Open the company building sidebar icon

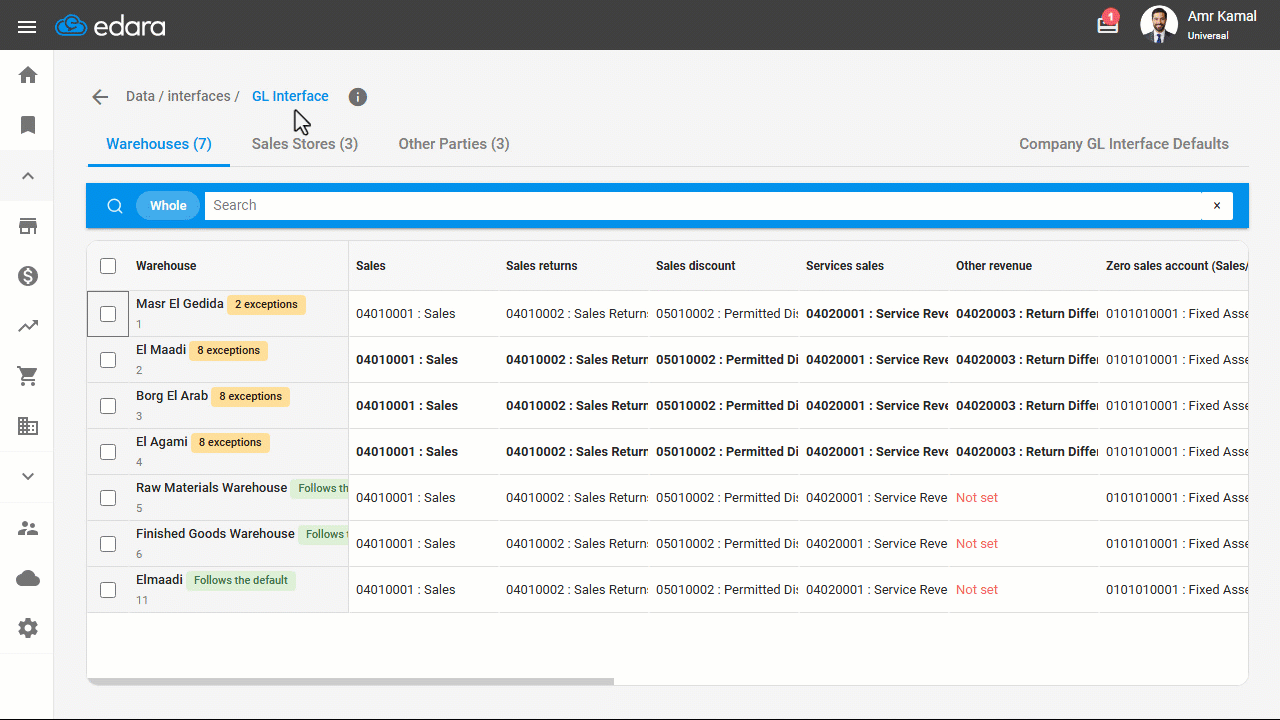click(28, 426)
